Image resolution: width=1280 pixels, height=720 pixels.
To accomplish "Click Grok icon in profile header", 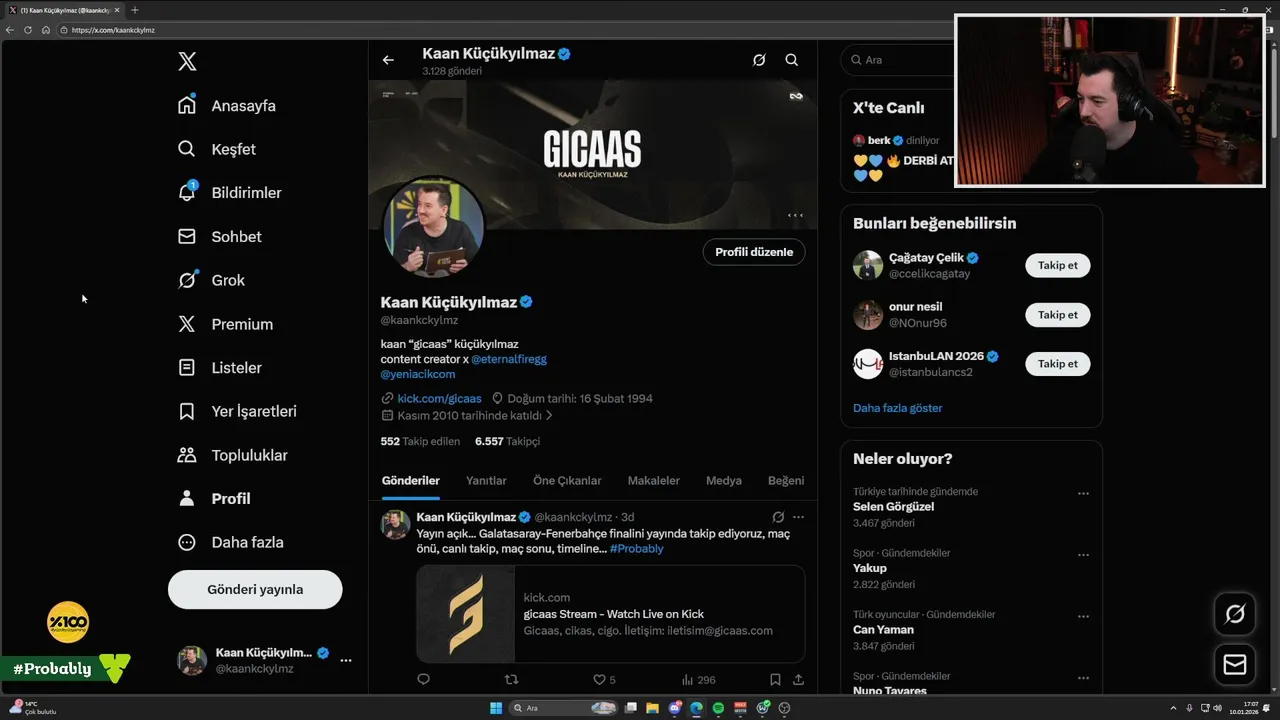I will [x=759, y=60].
